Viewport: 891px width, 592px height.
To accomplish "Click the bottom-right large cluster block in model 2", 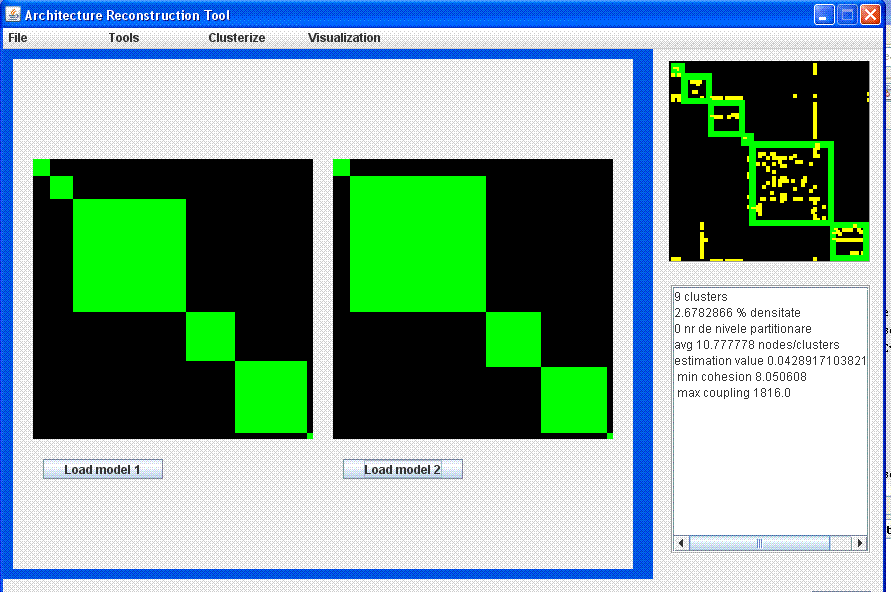I will tap(573, 400).
